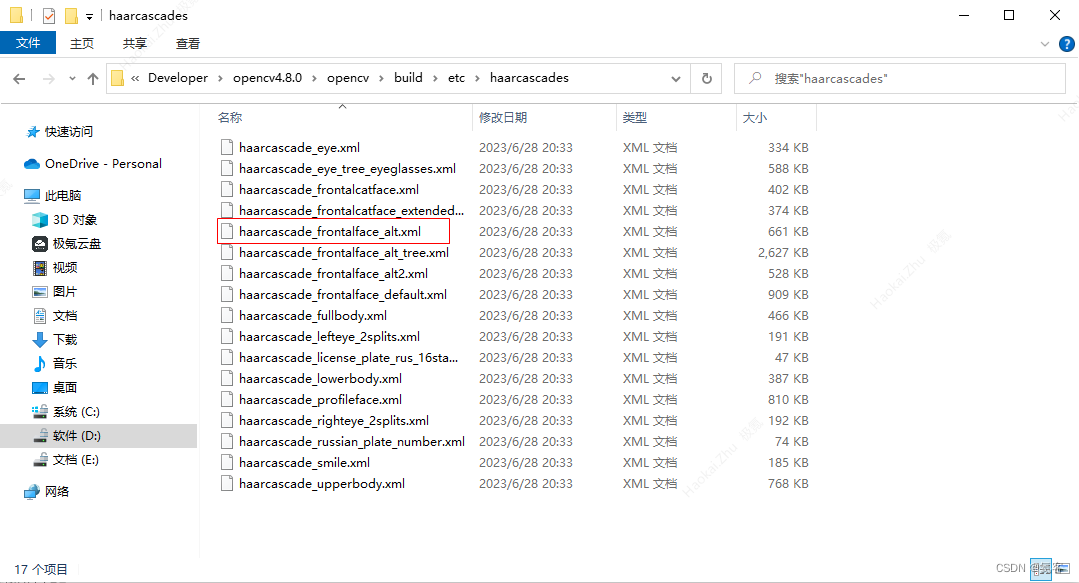1079x583 pixels.
Task: Open the 文件 (File) menu
Action: [x=28, y=43]
